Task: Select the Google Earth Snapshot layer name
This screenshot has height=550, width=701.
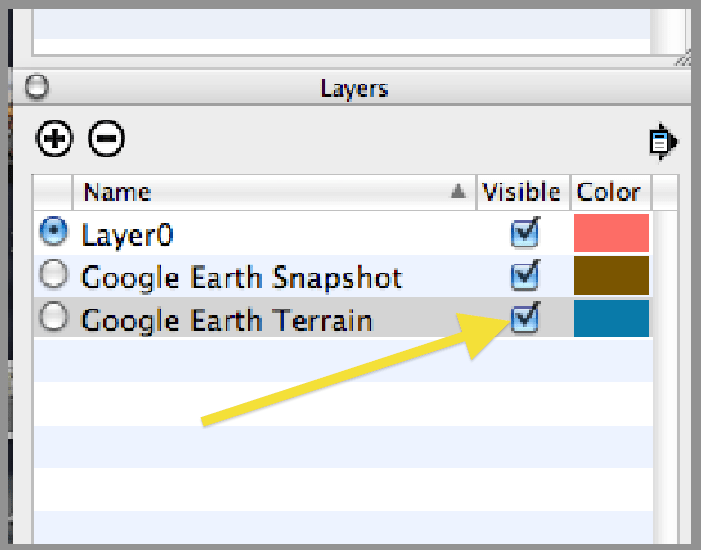Action: 240,276
